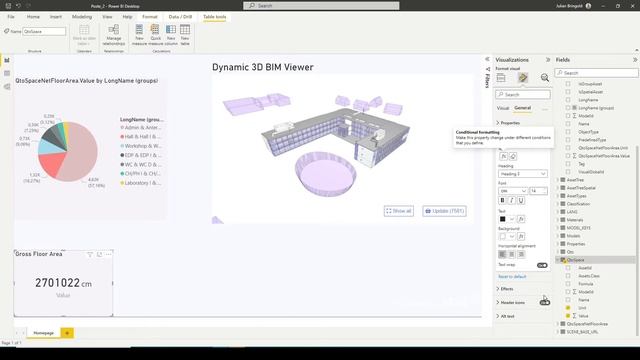The image size is (640, 360).
Task: Click Show all button in BIM viewer
Action: coord(398,211)
